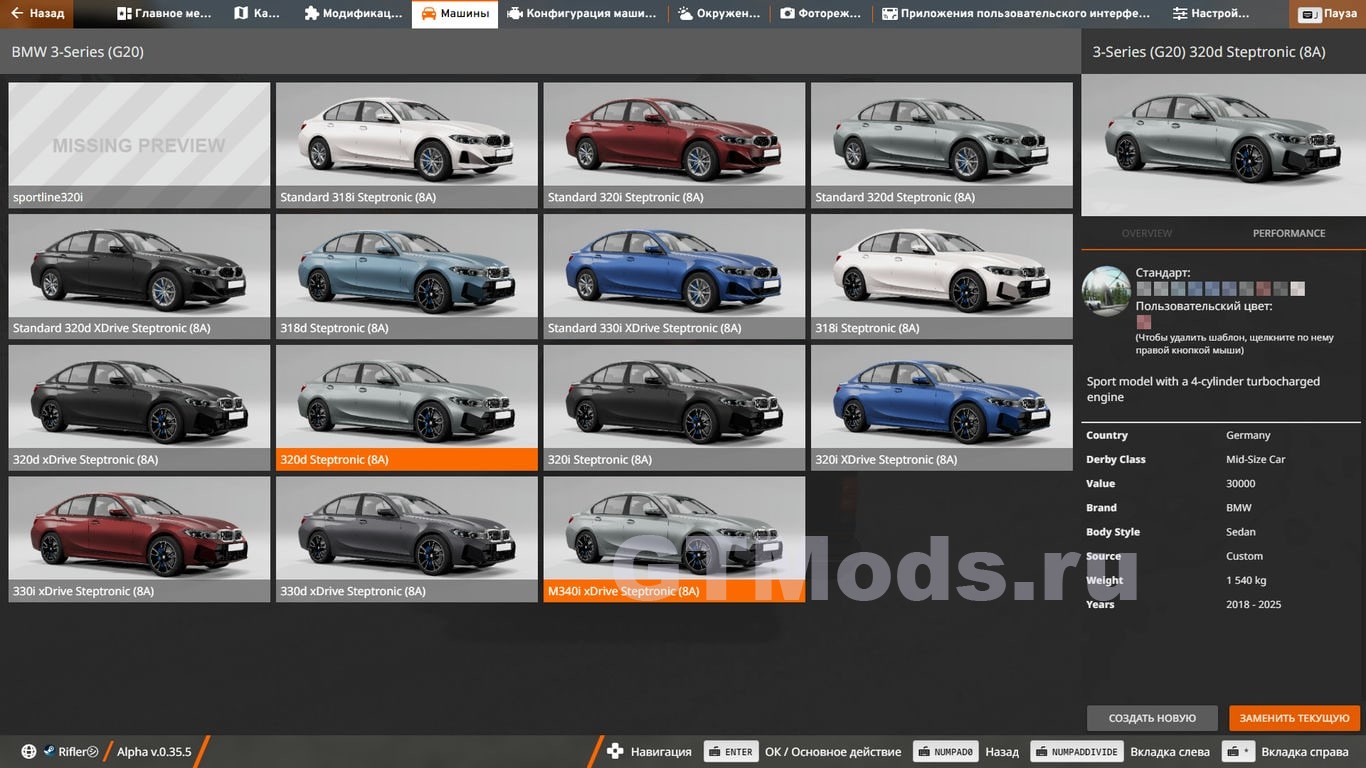Select the dark red 330i xDrive Steptronic car
This screenshot has height=768, width=1366.
coord(139,539)
